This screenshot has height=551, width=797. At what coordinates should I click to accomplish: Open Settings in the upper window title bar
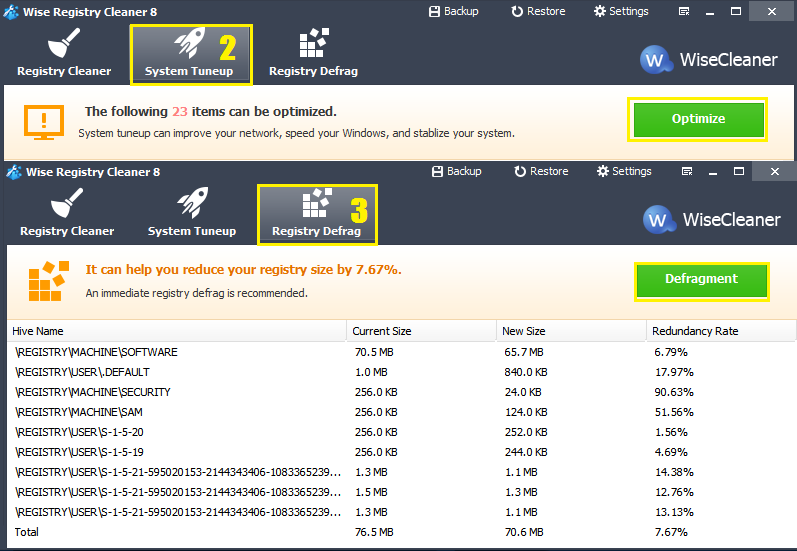[621, 11]
